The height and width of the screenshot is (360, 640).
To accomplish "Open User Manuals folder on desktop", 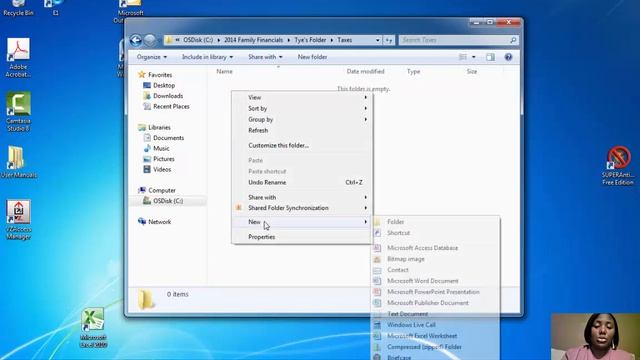I will pyautogui.click(x=18, y=162).
